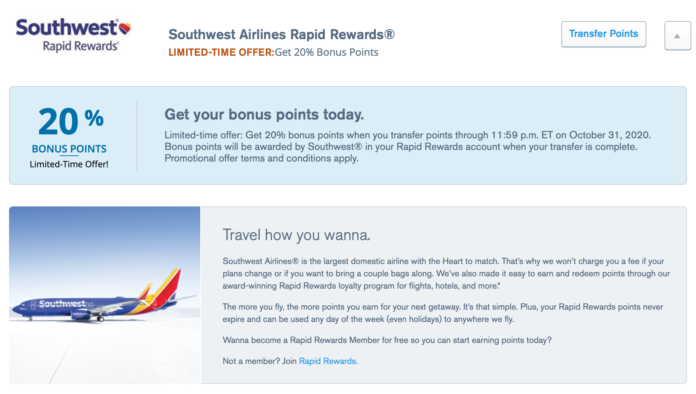The height and width of the screenshot is (394, 696).
Task: Click the Southwest Airlines Rapid Rewards® title
Action: pos(281,35)
